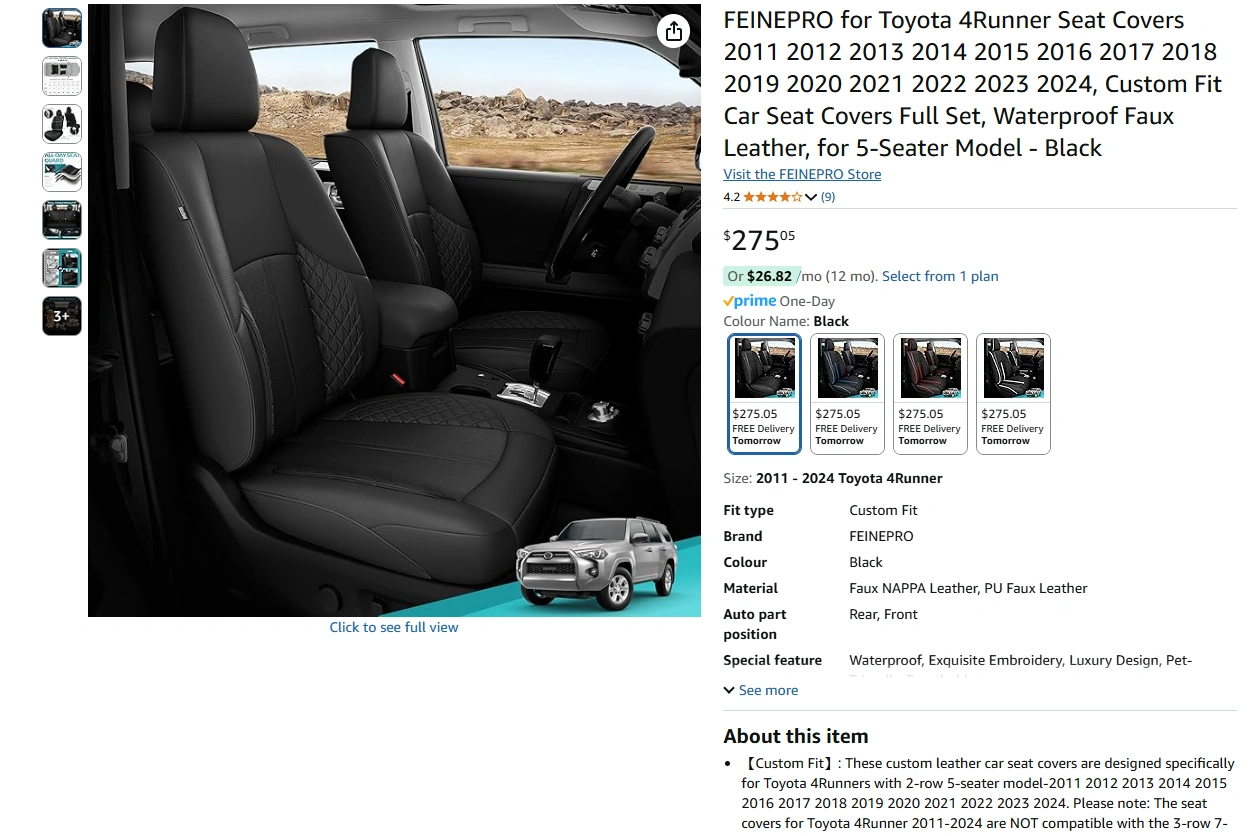Visit the FEINEPRO Store link
Screen dimensions: 1254x836
tap(802, 174)
